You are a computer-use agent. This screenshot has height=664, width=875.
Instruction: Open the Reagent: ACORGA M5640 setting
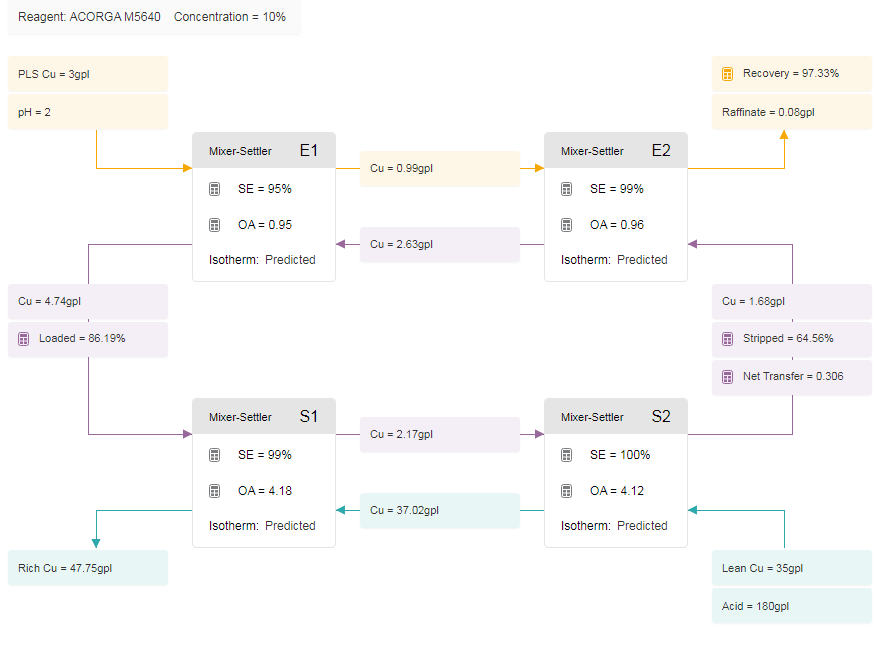(89, 17)
